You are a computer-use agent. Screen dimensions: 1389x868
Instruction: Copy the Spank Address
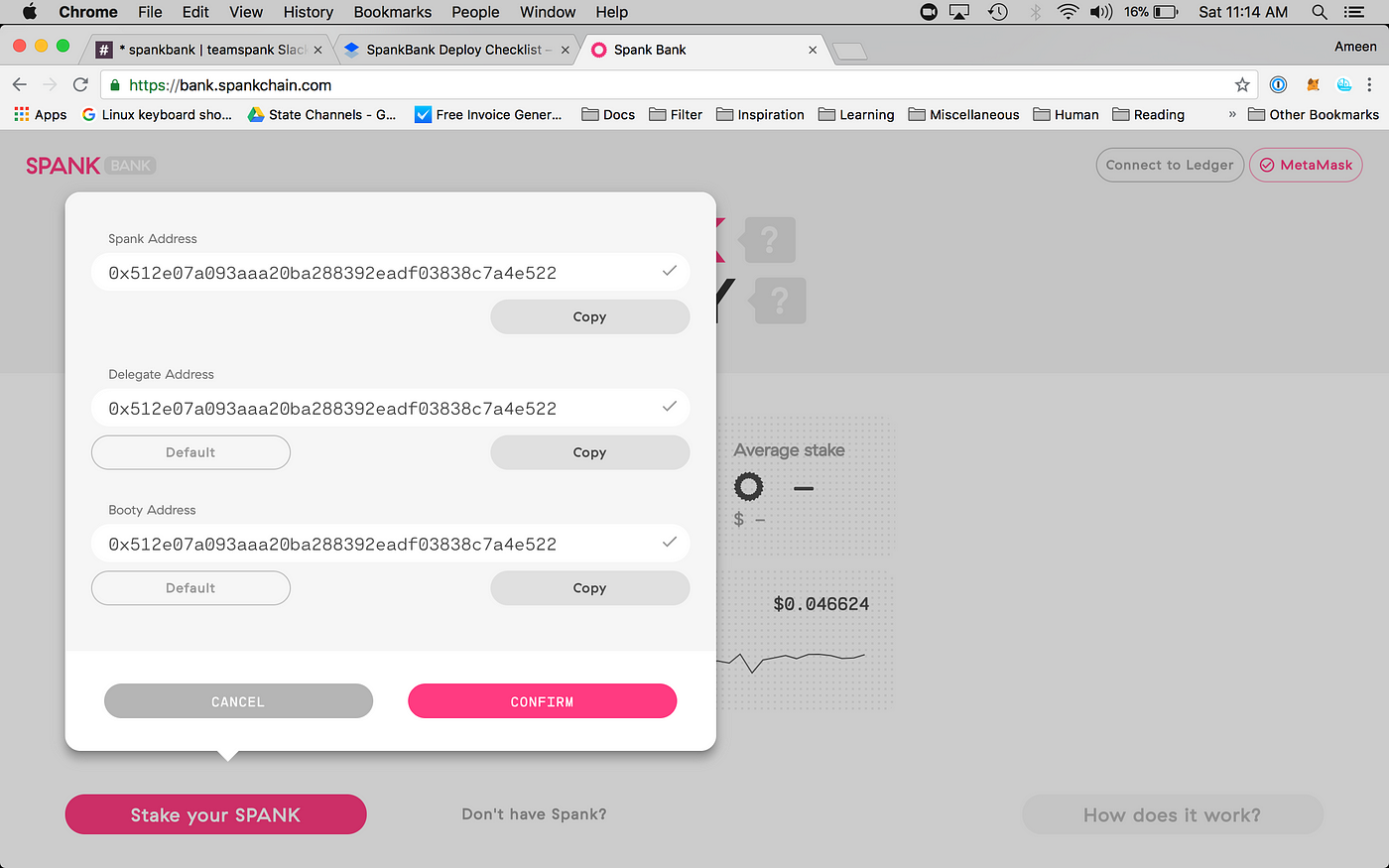pyautogui.click(x=589, y=316)
